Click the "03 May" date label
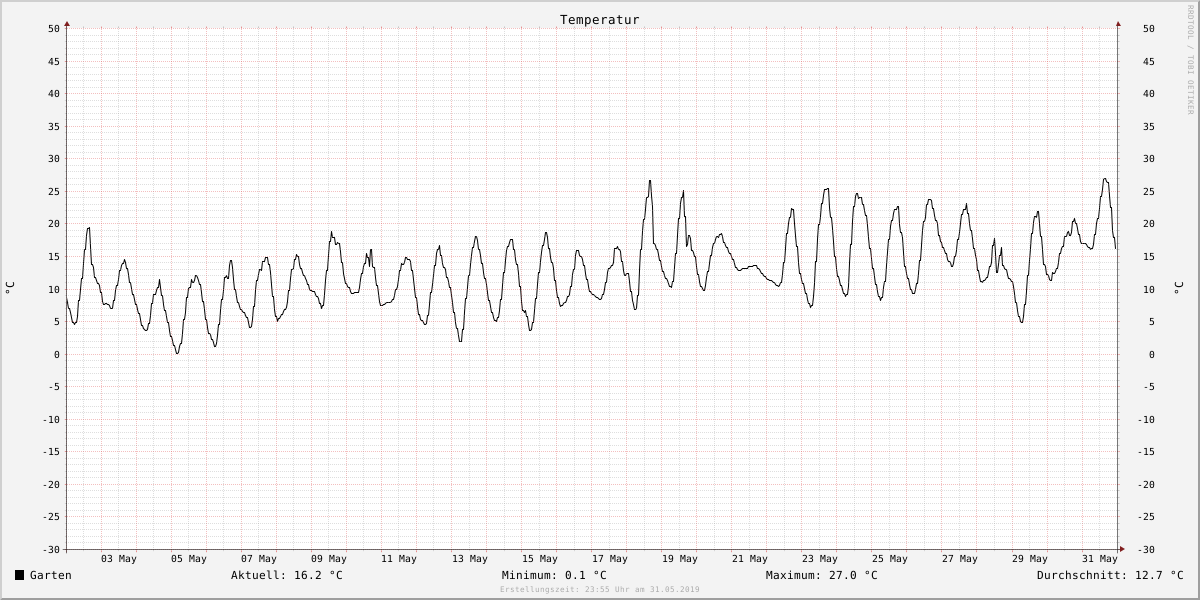 click(119, 559)
